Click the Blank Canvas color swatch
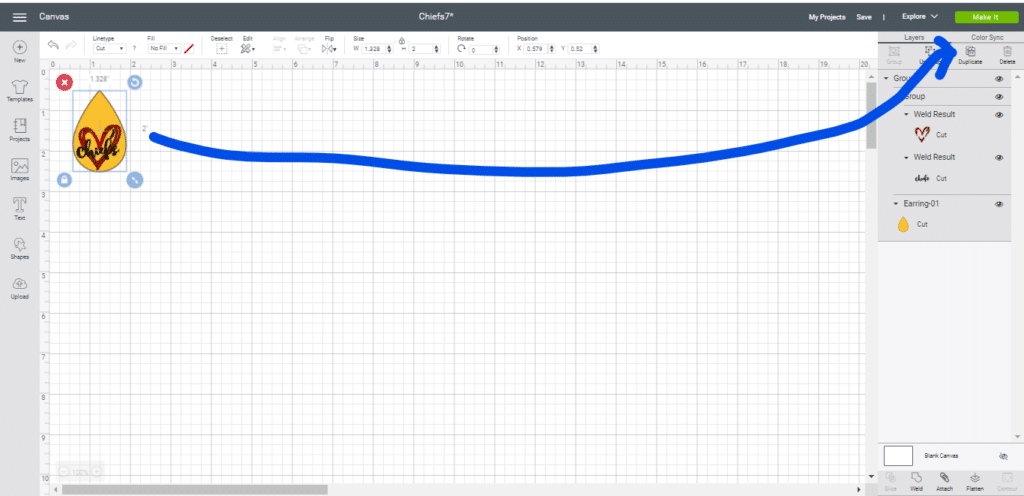The image size is (1024, 496). [899, 455]
